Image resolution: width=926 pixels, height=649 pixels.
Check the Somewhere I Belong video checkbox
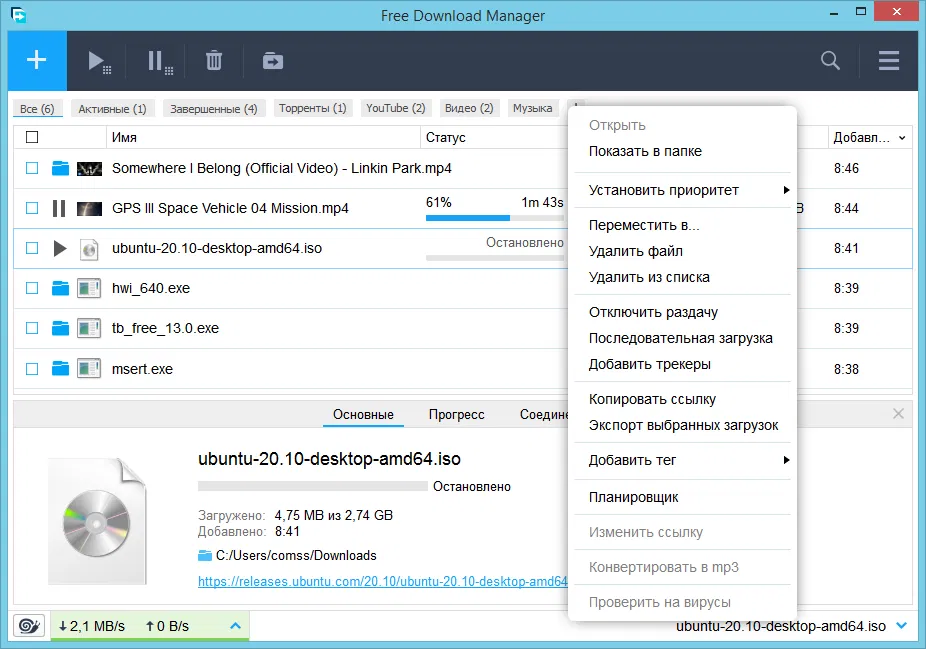pyautogui.click(x=32, y=168)
